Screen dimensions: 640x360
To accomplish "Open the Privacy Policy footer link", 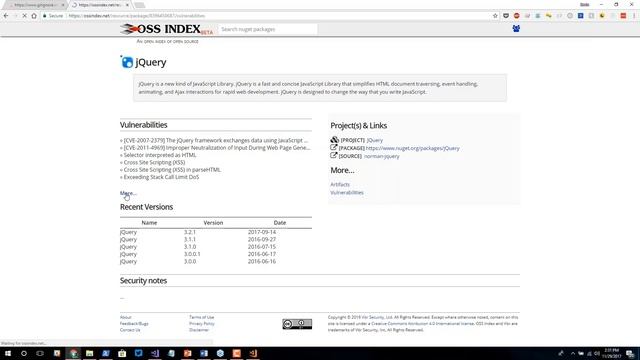I will pyautogui.click(x=202, y=324).
